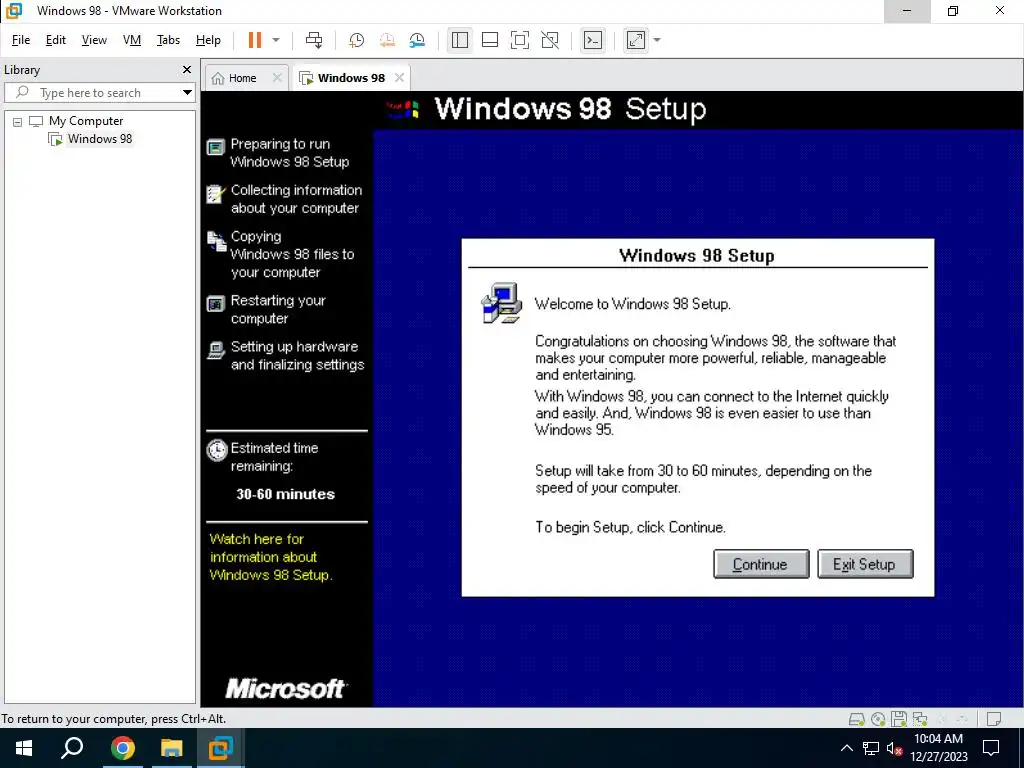This screenshot has width=1024, height=768.
Task: Open Windows taskbar search
Action: pyautogui.click(x=72, y=748)
